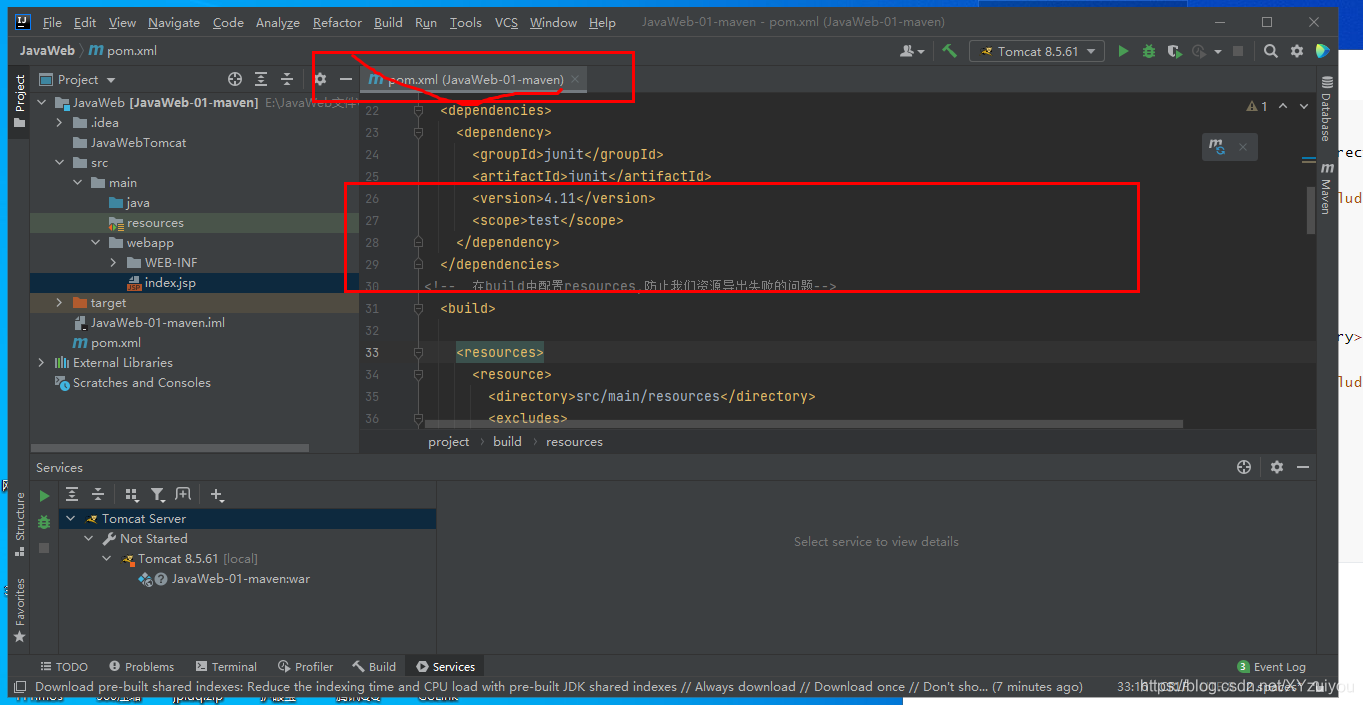
Task: Open the Event Log button
Action: 1271,667
